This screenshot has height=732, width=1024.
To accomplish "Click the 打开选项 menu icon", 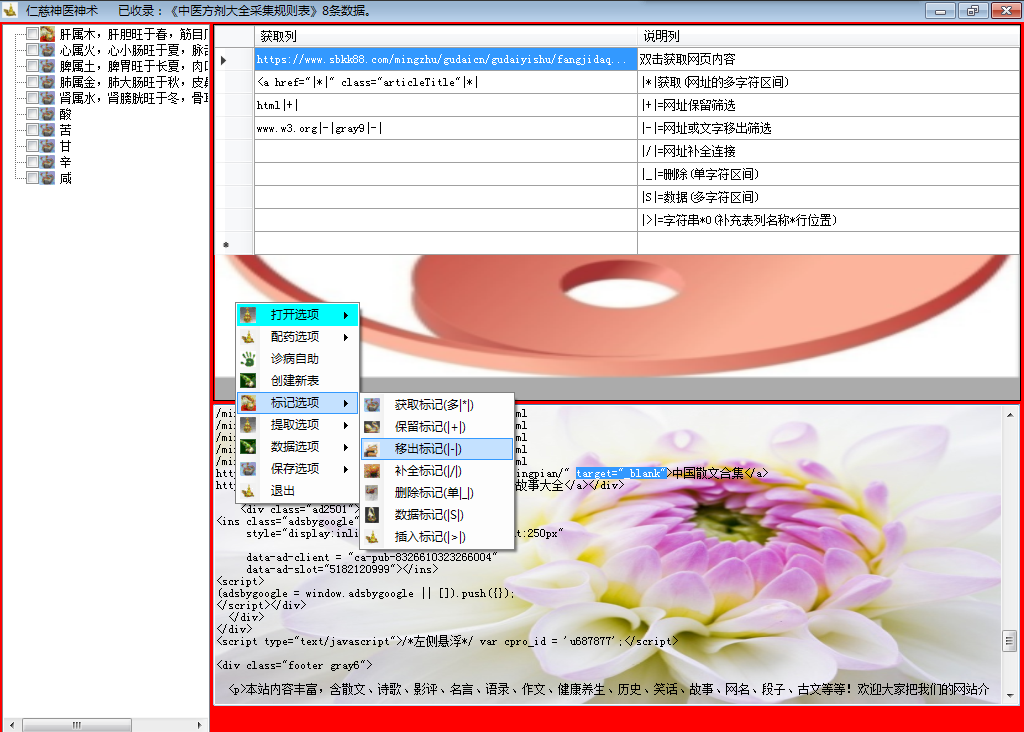I will (x=248, y=315).
